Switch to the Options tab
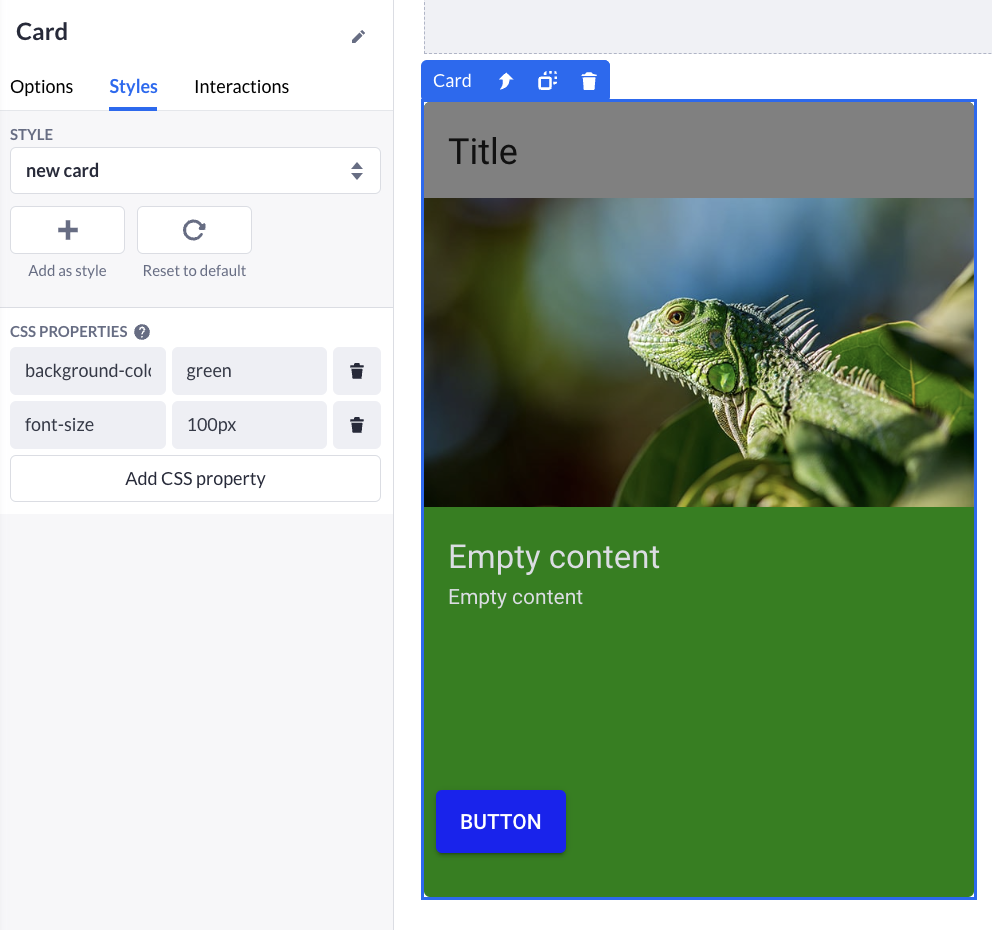This screenshot has height=930, width=992. (x=41, y=87)
